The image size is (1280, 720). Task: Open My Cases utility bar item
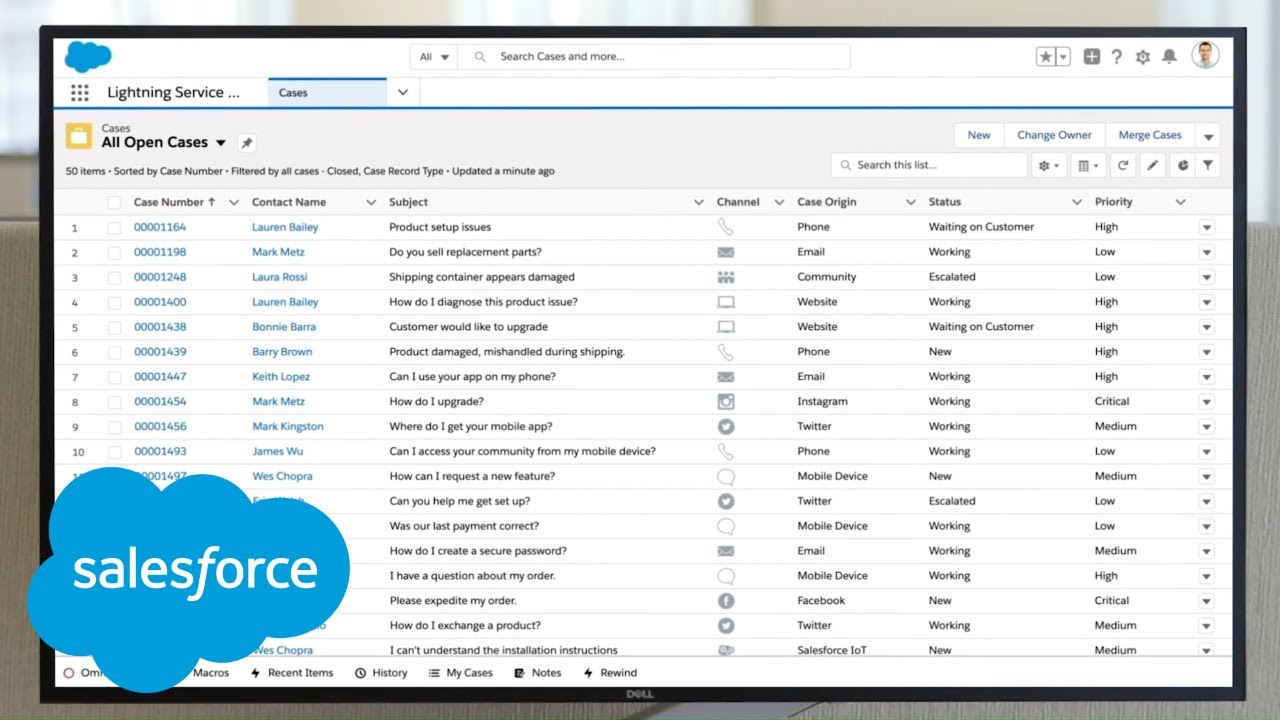pyautogui.click(x=461, y=673)
